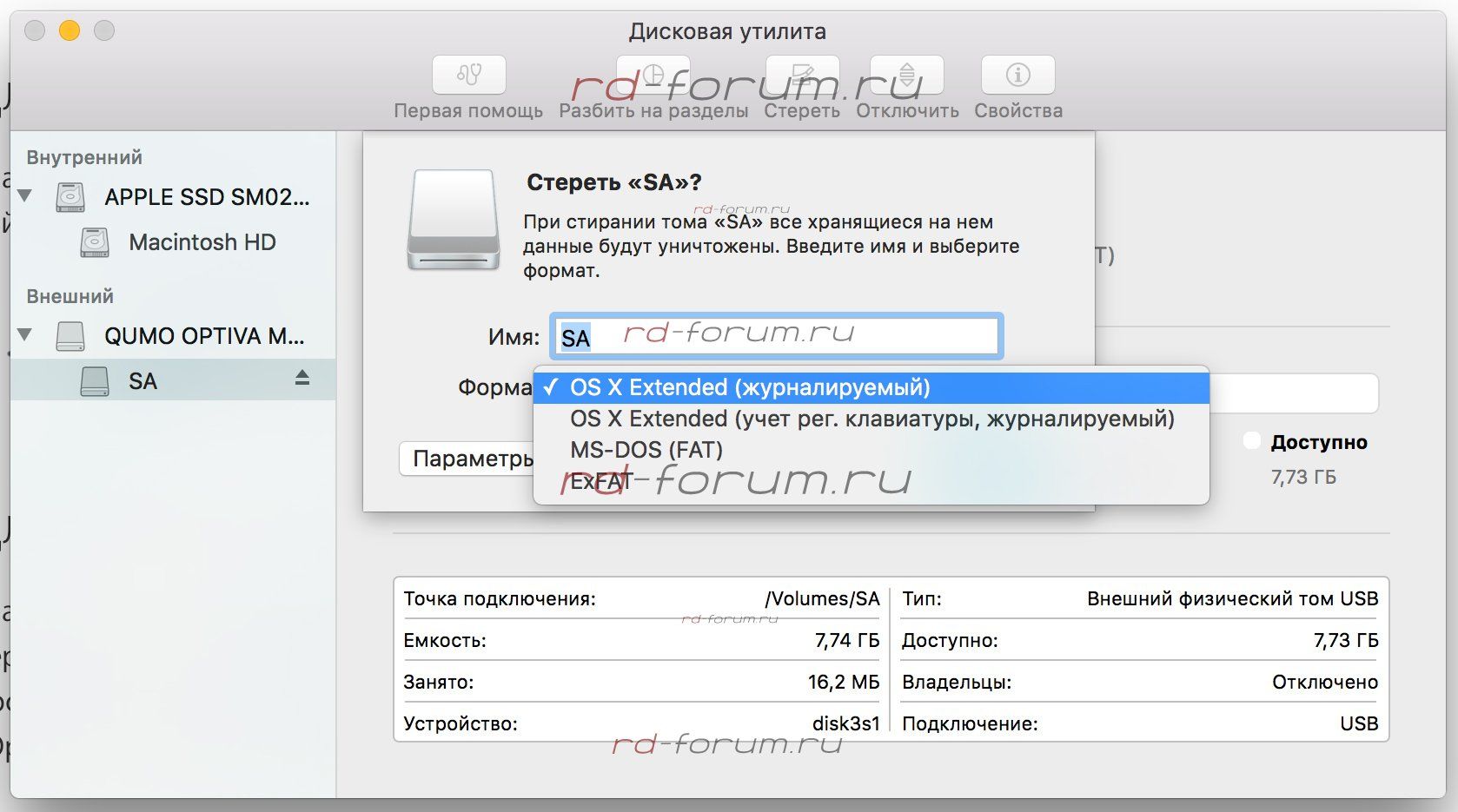Click the First Aid (Первая помощь) toolbar icon
This screenshot has height=812, width=1458.
pos(468,76)
